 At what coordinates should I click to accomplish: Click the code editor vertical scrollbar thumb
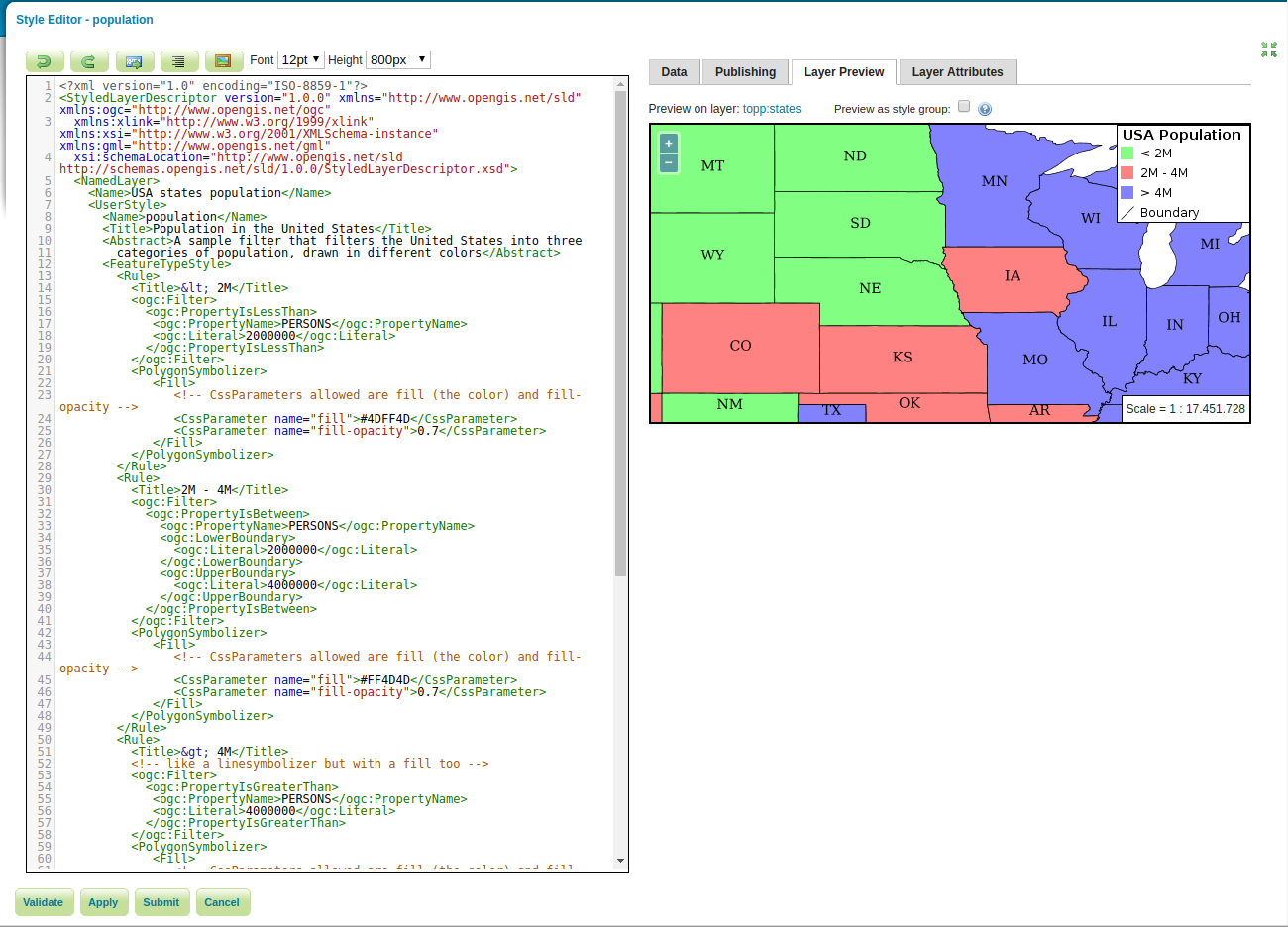620,332
